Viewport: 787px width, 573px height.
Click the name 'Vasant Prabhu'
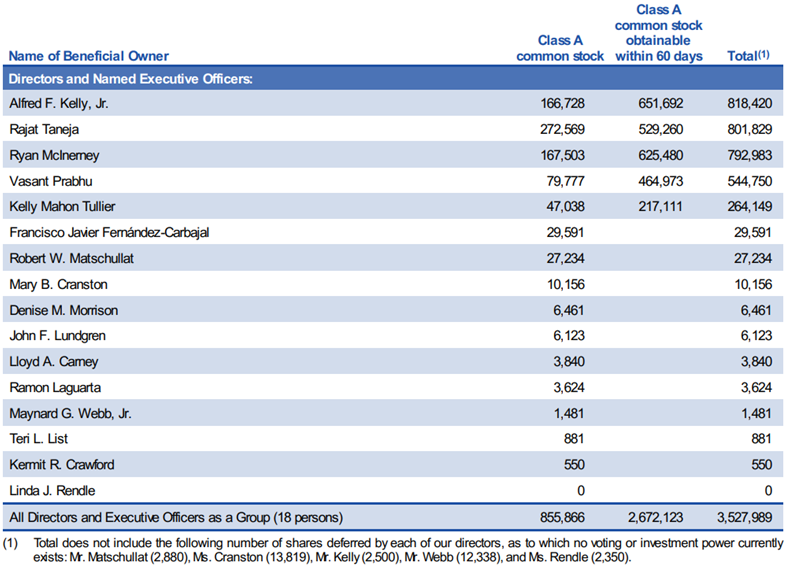tap(51, 181)
